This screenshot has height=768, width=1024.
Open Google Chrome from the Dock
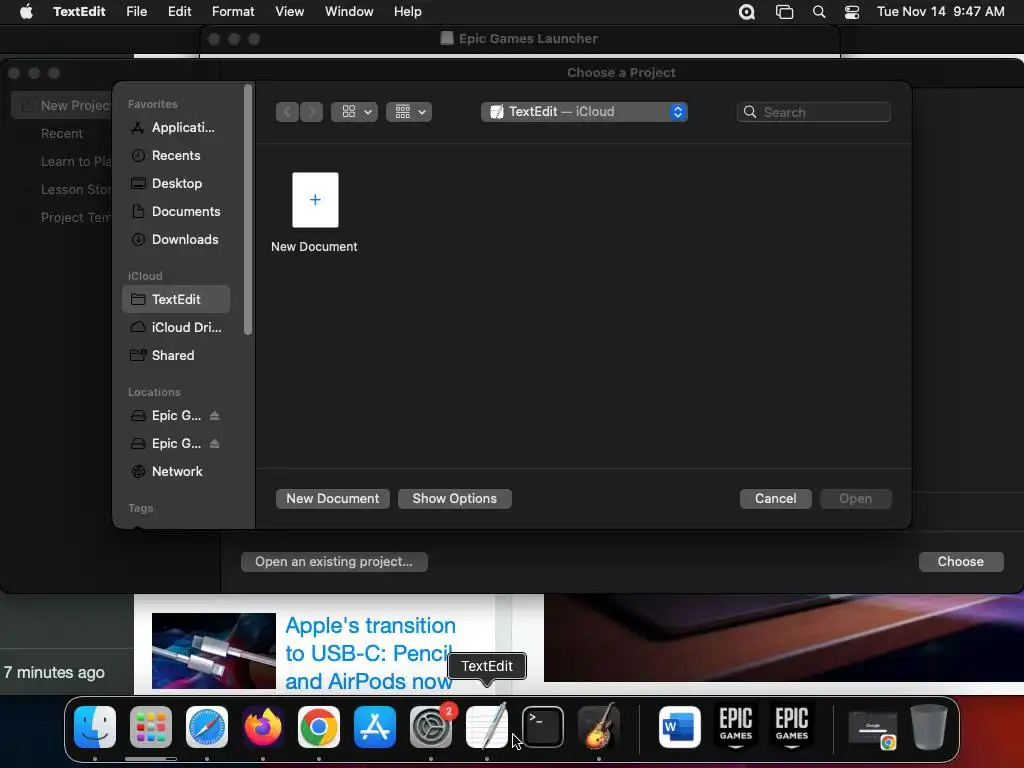[319, 727]
